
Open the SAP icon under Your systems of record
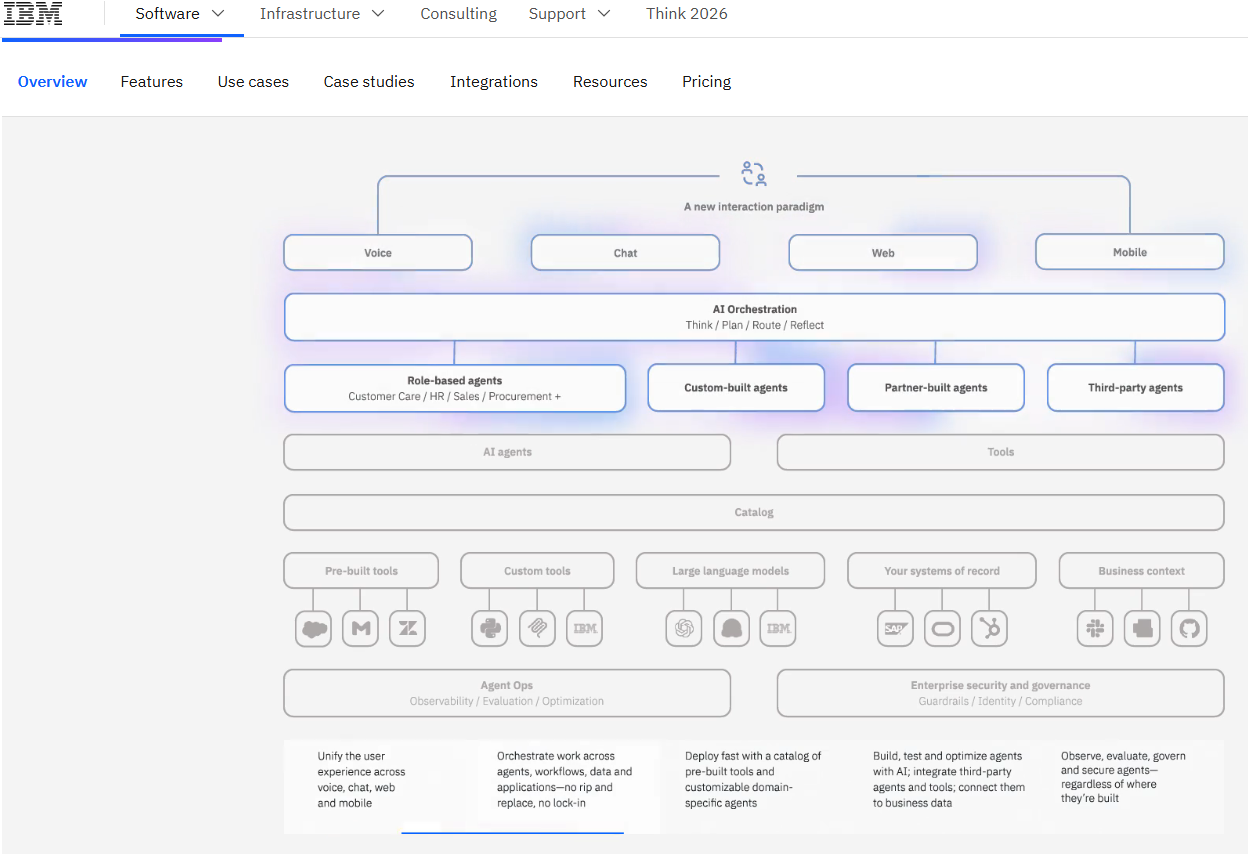[x=895, y=628]
